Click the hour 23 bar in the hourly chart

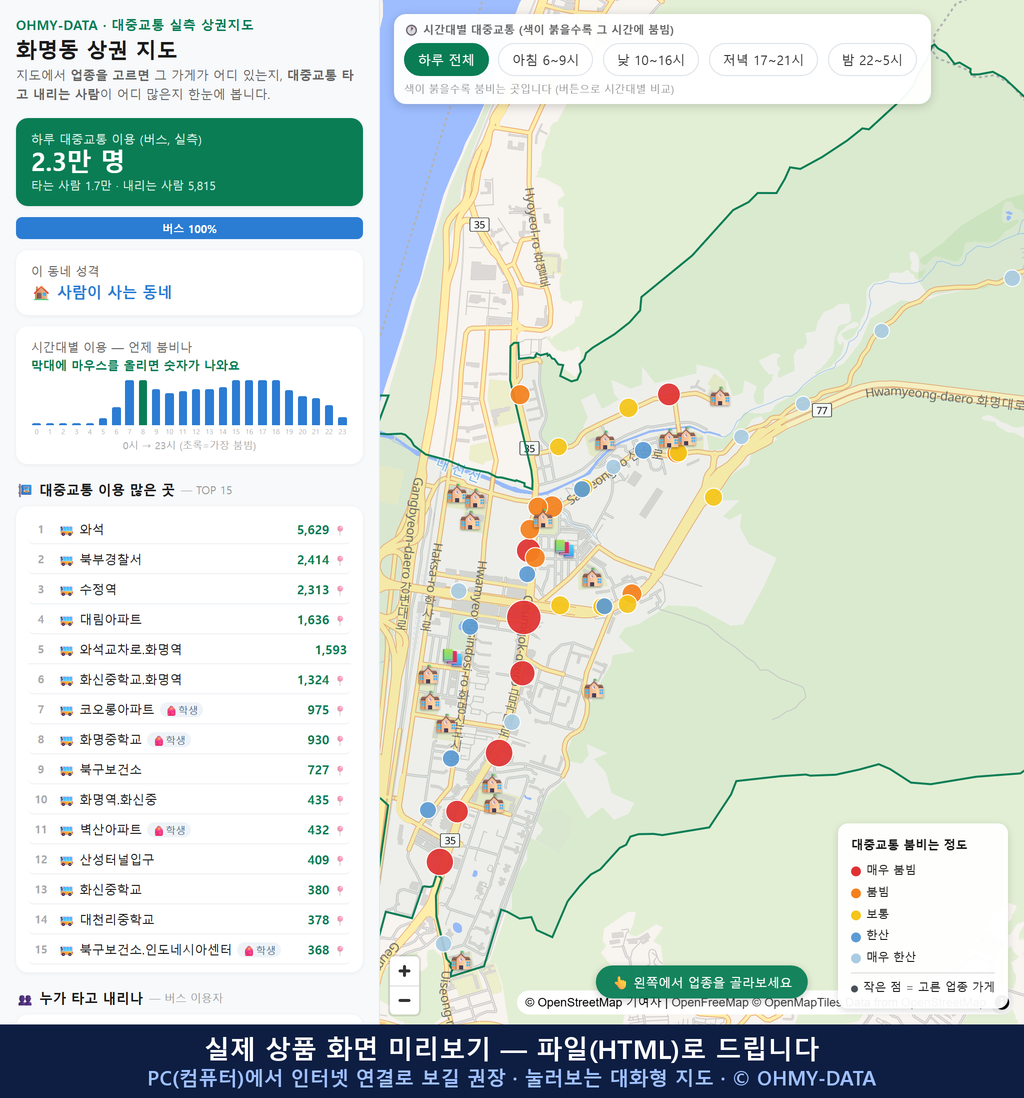click(343, 421)
